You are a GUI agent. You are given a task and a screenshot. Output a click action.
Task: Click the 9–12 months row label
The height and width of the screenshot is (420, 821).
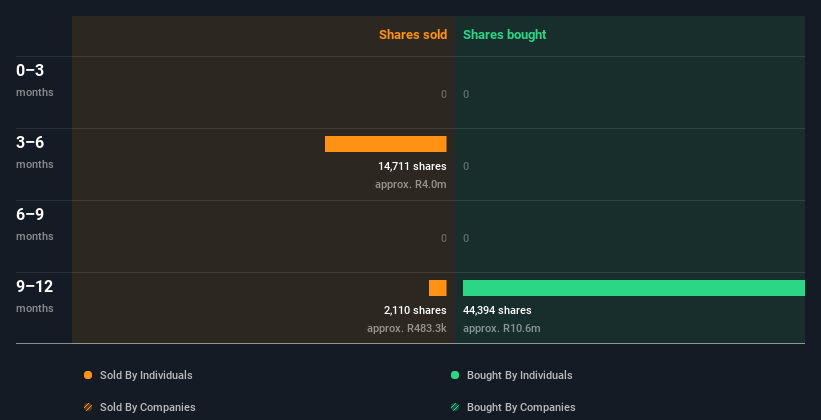[x=35, y=296]
